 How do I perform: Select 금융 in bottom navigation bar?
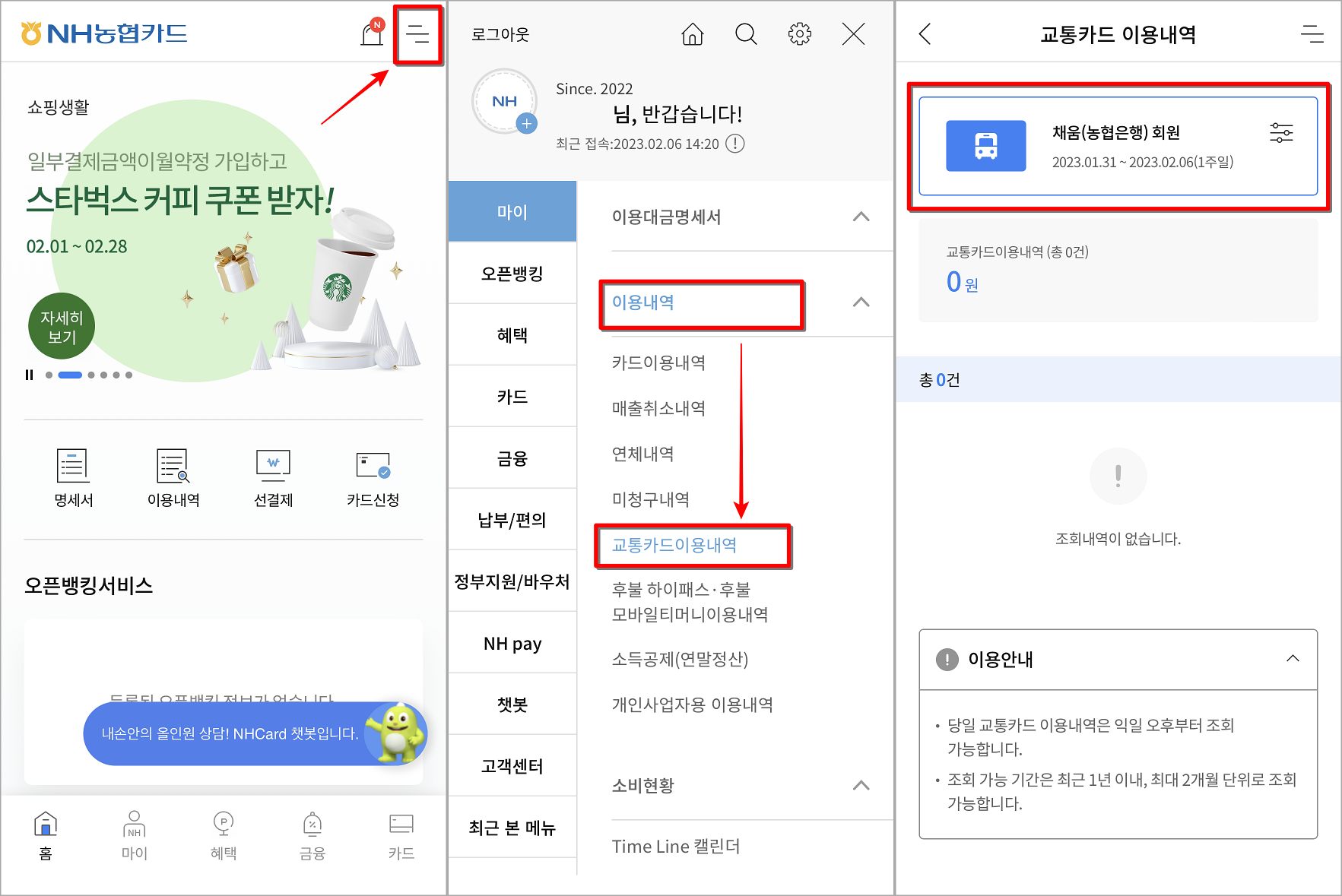click(x=312, y=835)
